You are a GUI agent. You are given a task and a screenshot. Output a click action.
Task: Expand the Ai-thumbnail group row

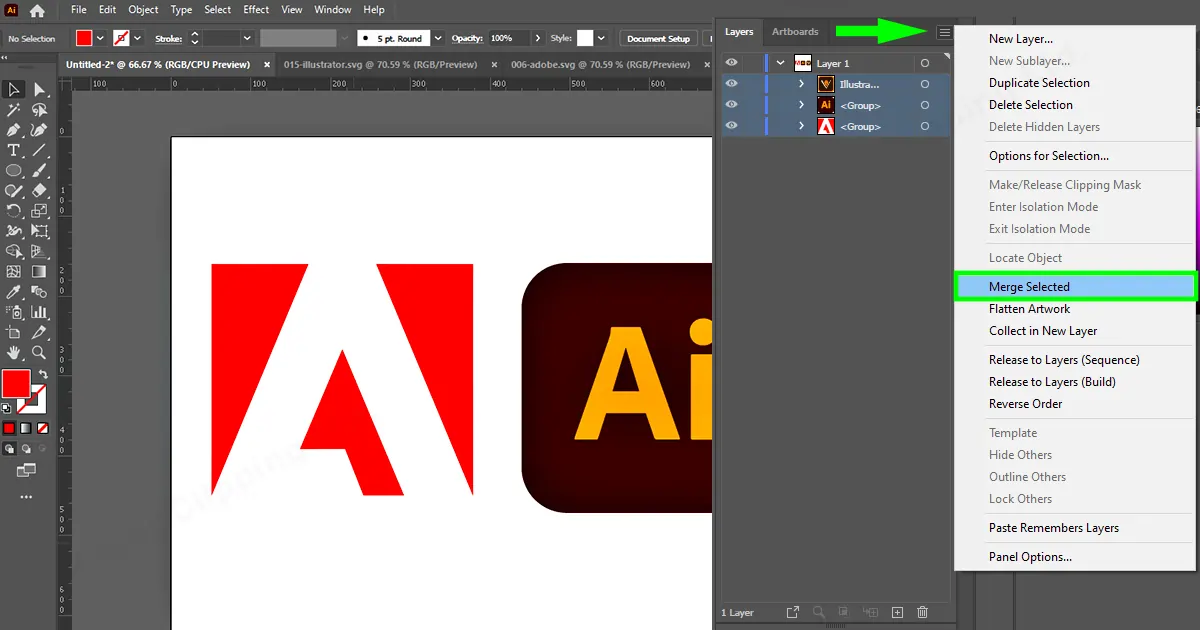(802, 105)
